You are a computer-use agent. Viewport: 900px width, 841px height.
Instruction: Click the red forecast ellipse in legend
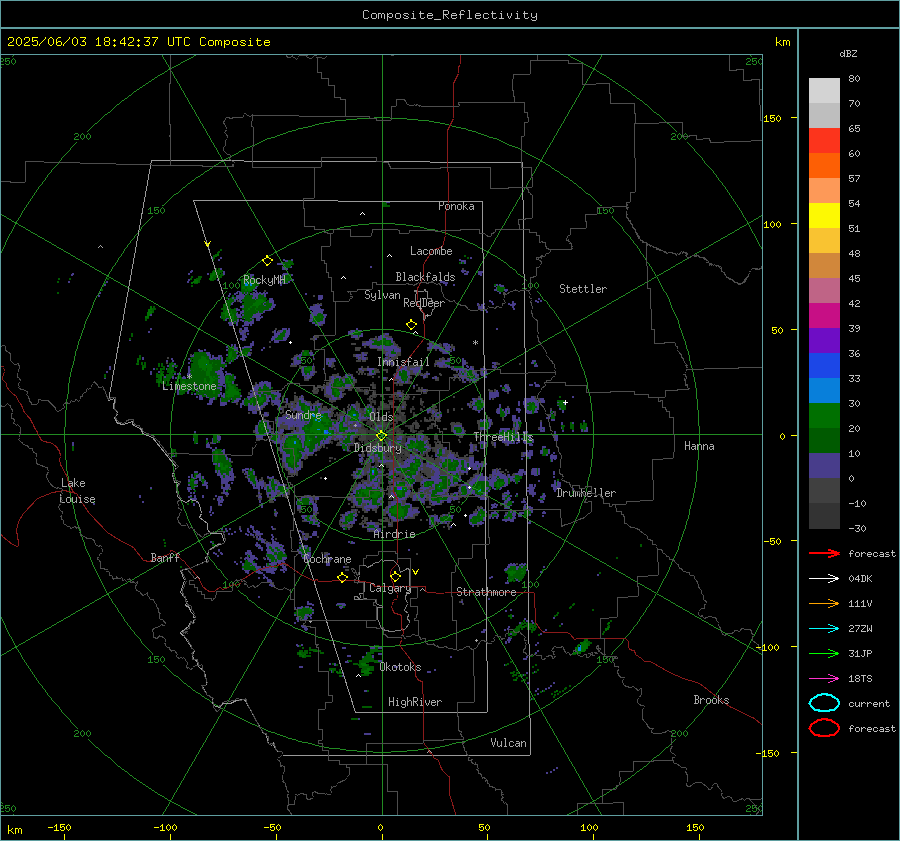tap(824, 728)
